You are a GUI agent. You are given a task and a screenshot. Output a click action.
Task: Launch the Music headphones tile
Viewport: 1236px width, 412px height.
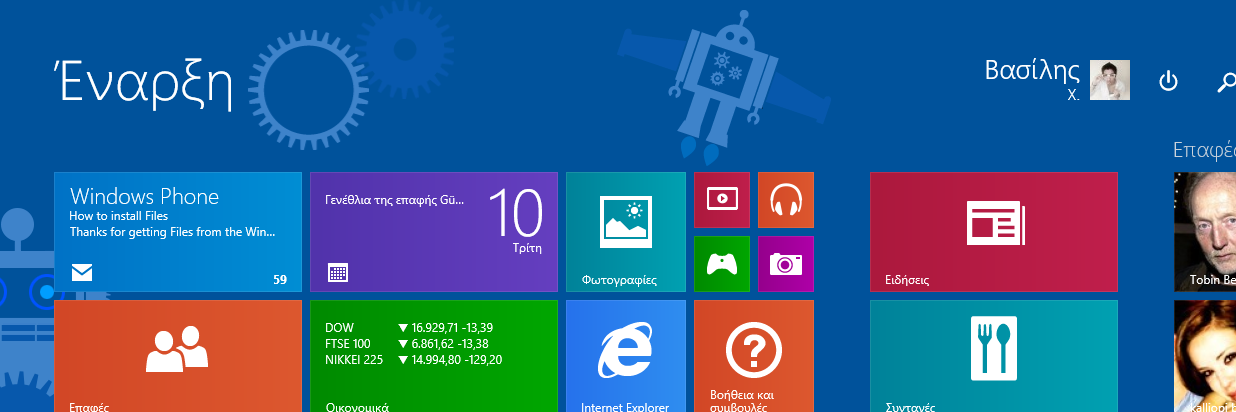pyautogui.click(x=786, y=200)
